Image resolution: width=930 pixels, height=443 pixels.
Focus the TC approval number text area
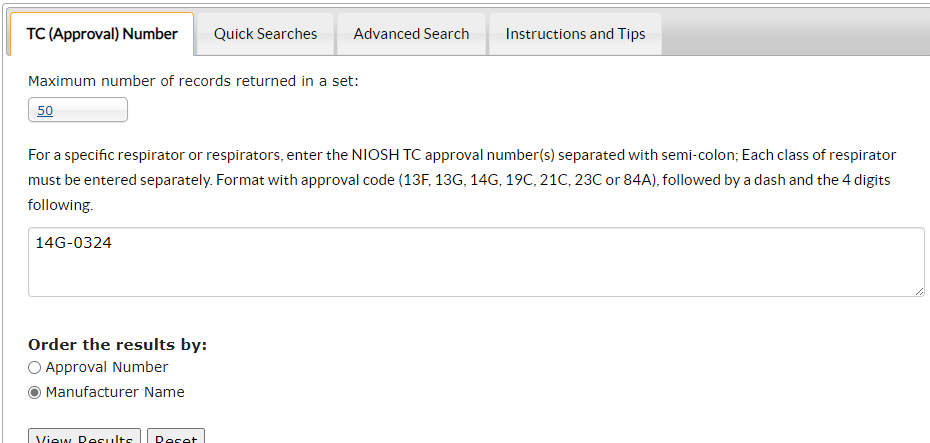click(x=476, y=262)
